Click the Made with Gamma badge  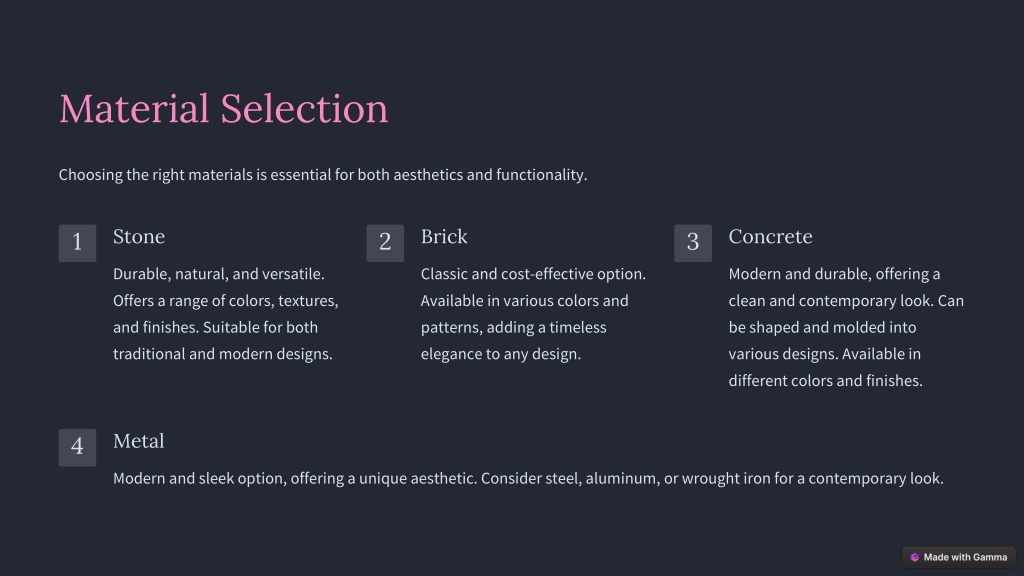tap(958, 557)
